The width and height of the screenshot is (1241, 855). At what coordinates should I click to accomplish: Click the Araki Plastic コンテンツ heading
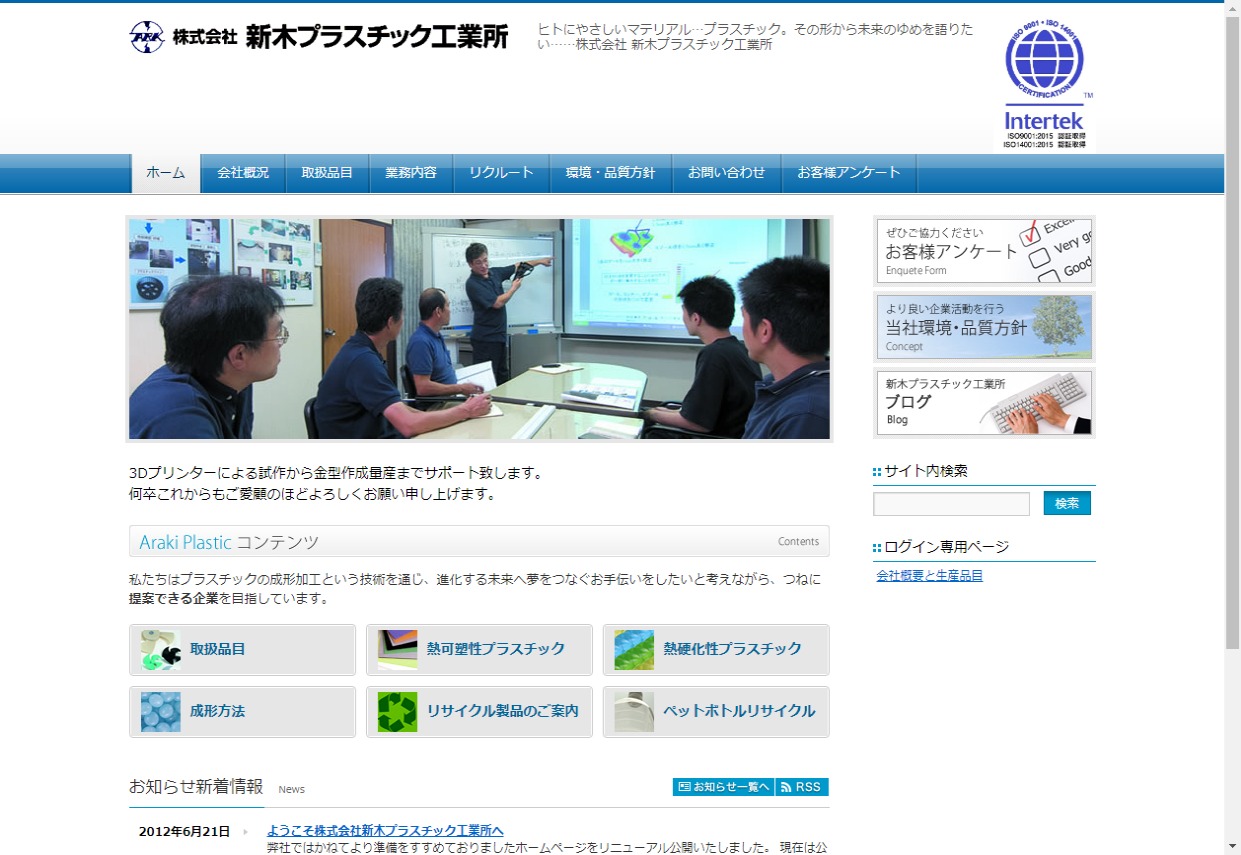[229, 542]
